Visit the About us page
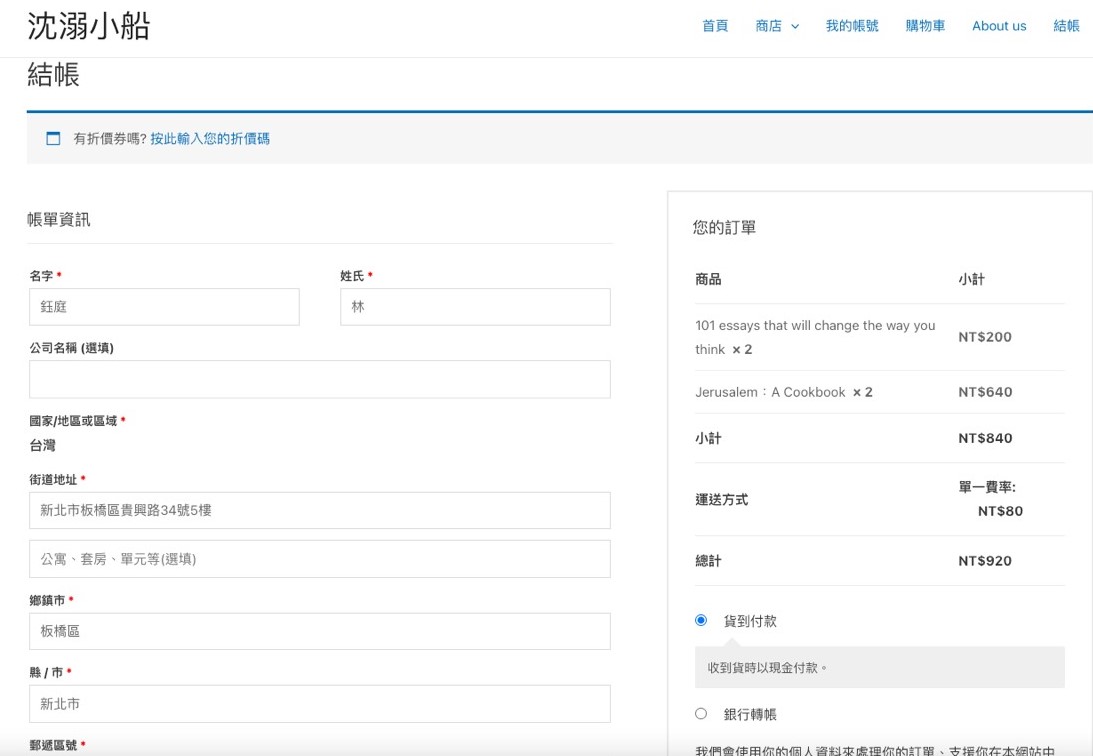 pyautogui.click(x=999, y=26)
